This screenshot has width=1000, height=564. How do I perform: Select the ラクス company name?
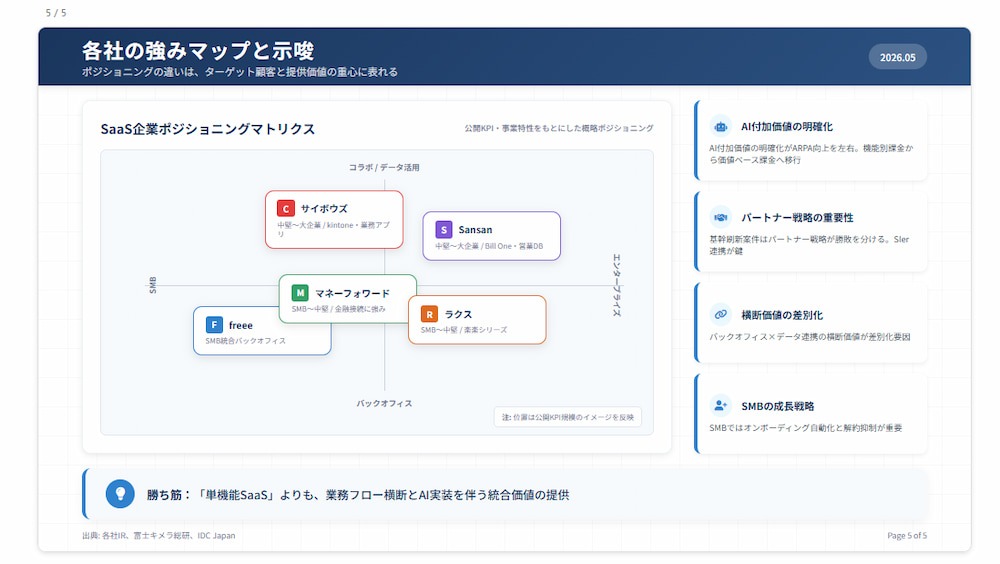click(x=458, y=315)
